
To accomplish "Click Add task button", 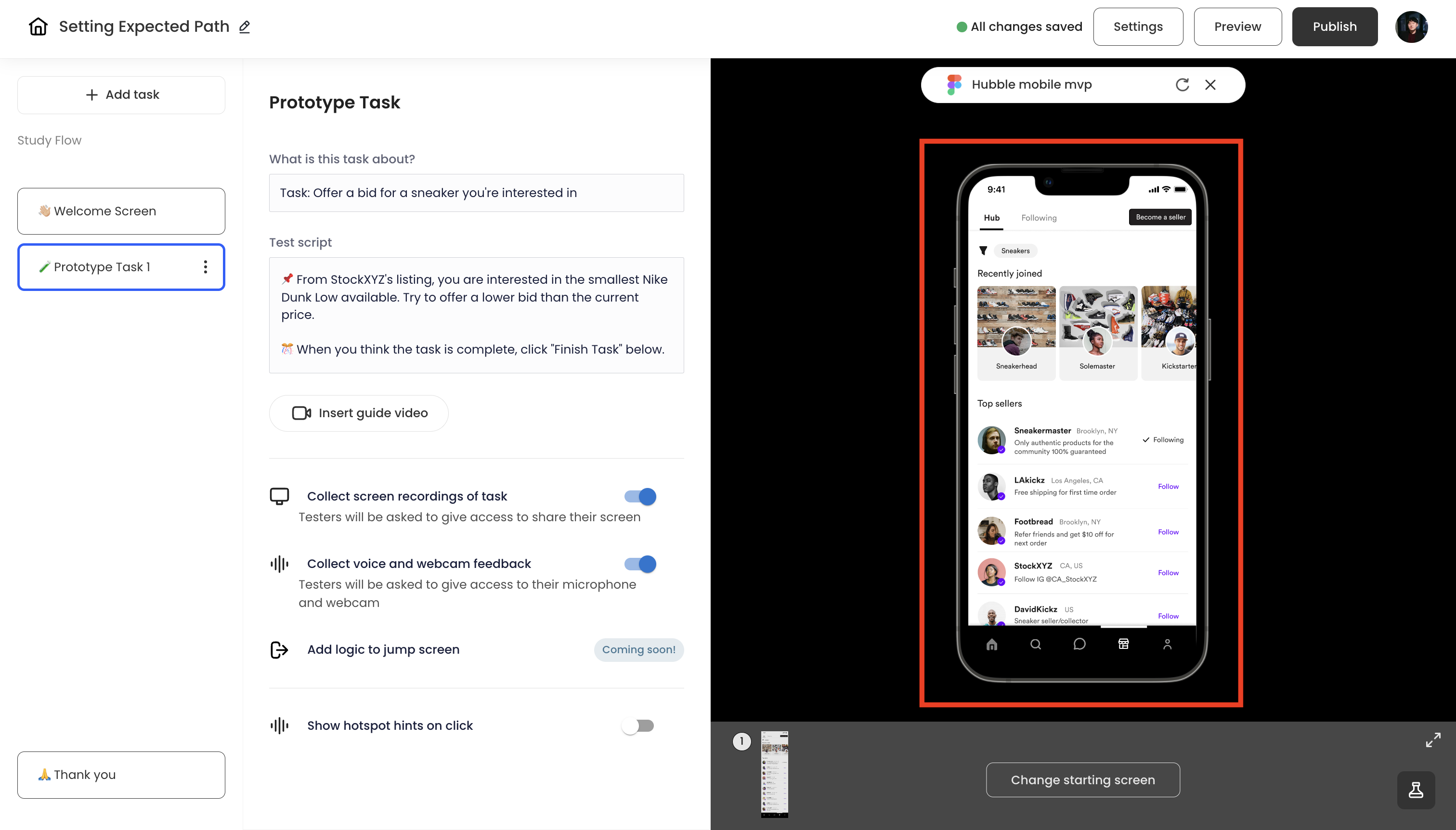I will (x=121, y=94).
